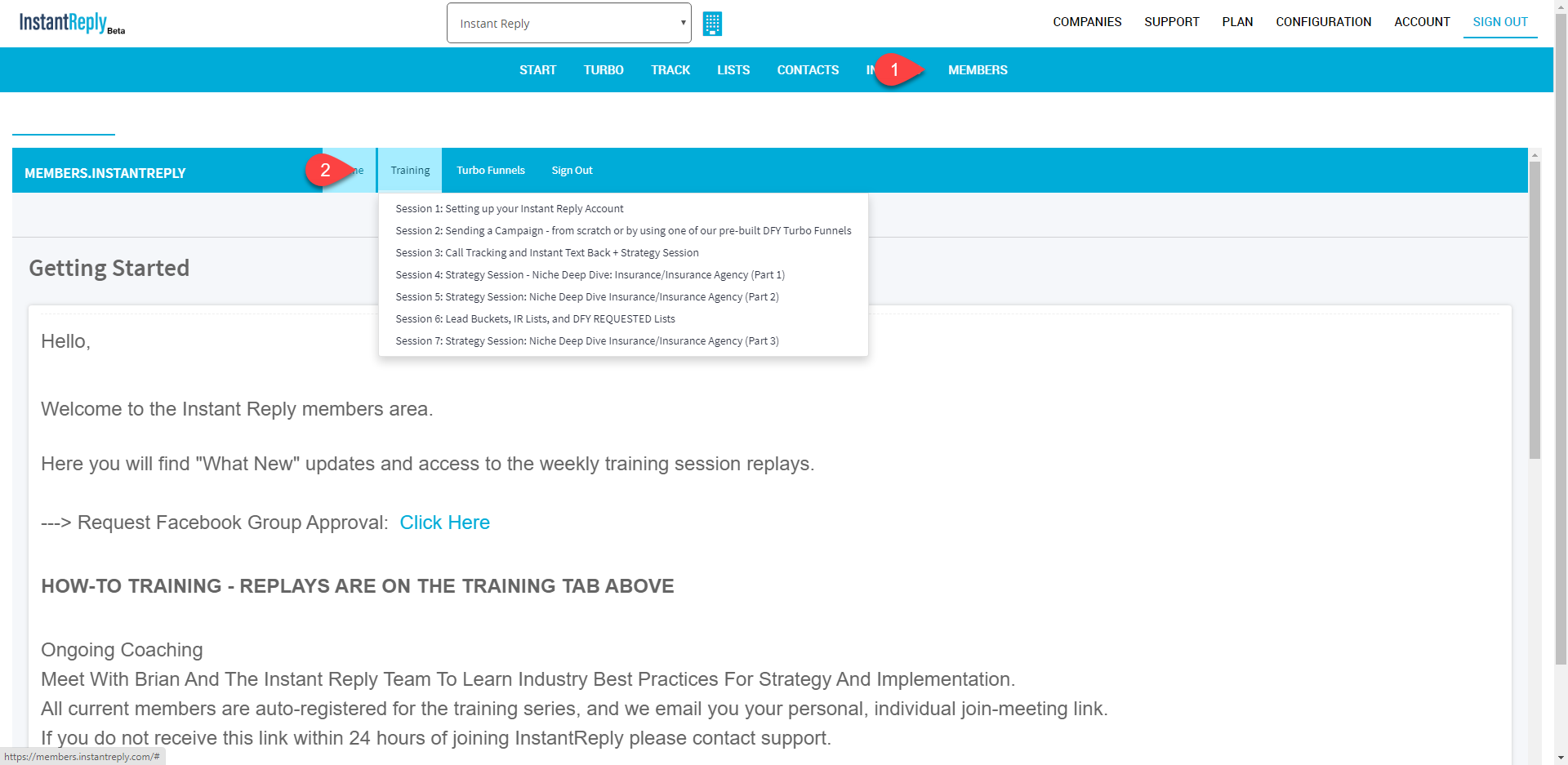
Task: Open Session 2: Sending a Campaign
Action: coord(623,231)
